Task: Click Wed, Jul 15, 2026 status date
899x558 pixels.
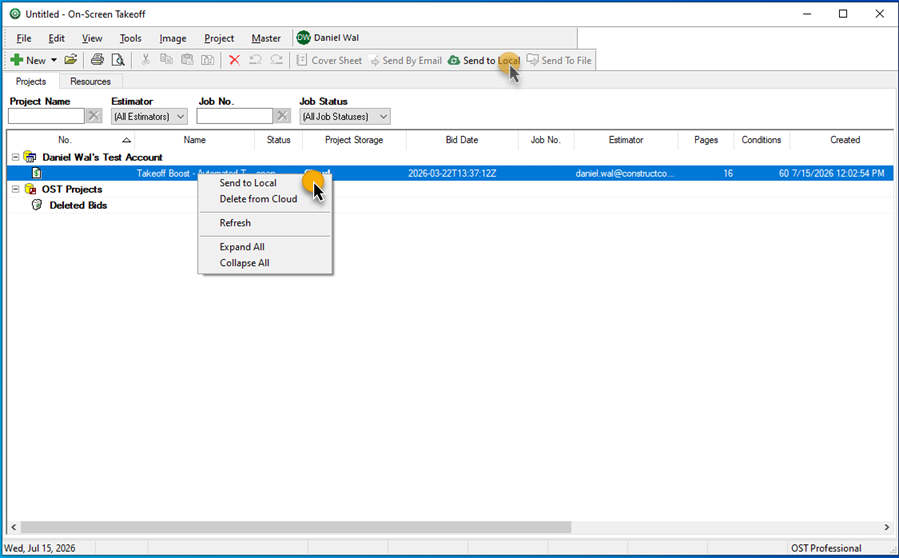Action: pyautogui.click(x=40, y=548)
